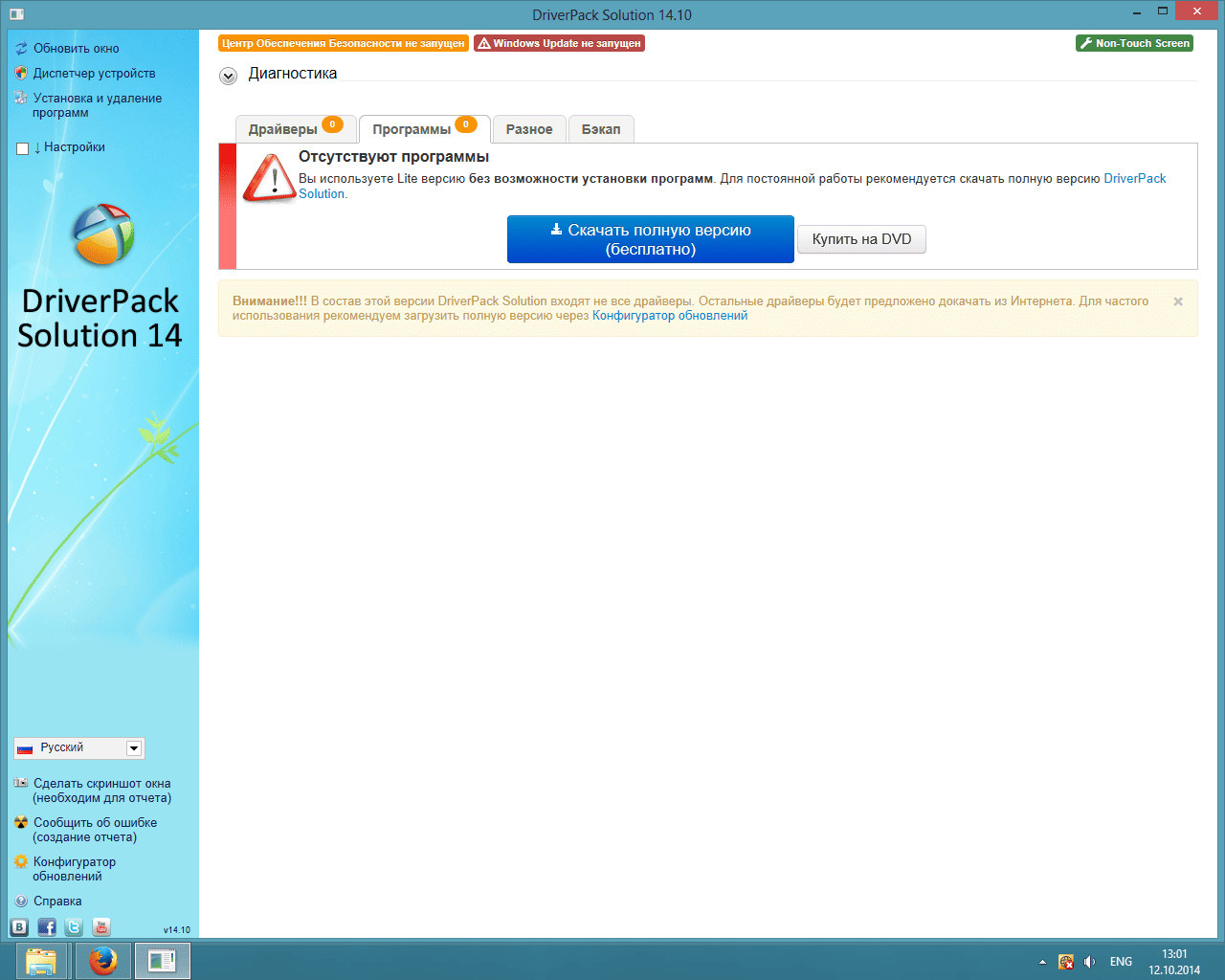Click Сообщить об ошибке link
This screenshot has height=980, width=1225.
point(95,830)
